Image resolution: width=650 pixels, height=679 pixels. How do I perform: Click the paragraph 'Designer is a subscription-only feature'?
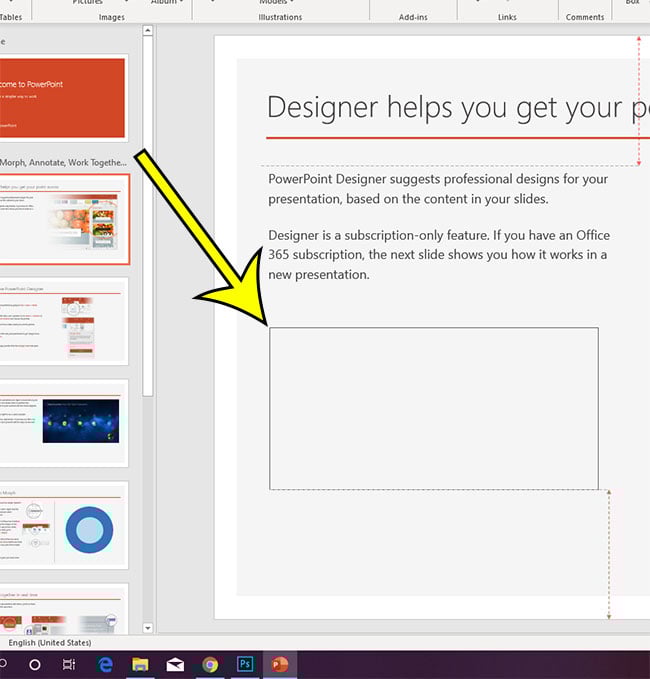(439, 255)
